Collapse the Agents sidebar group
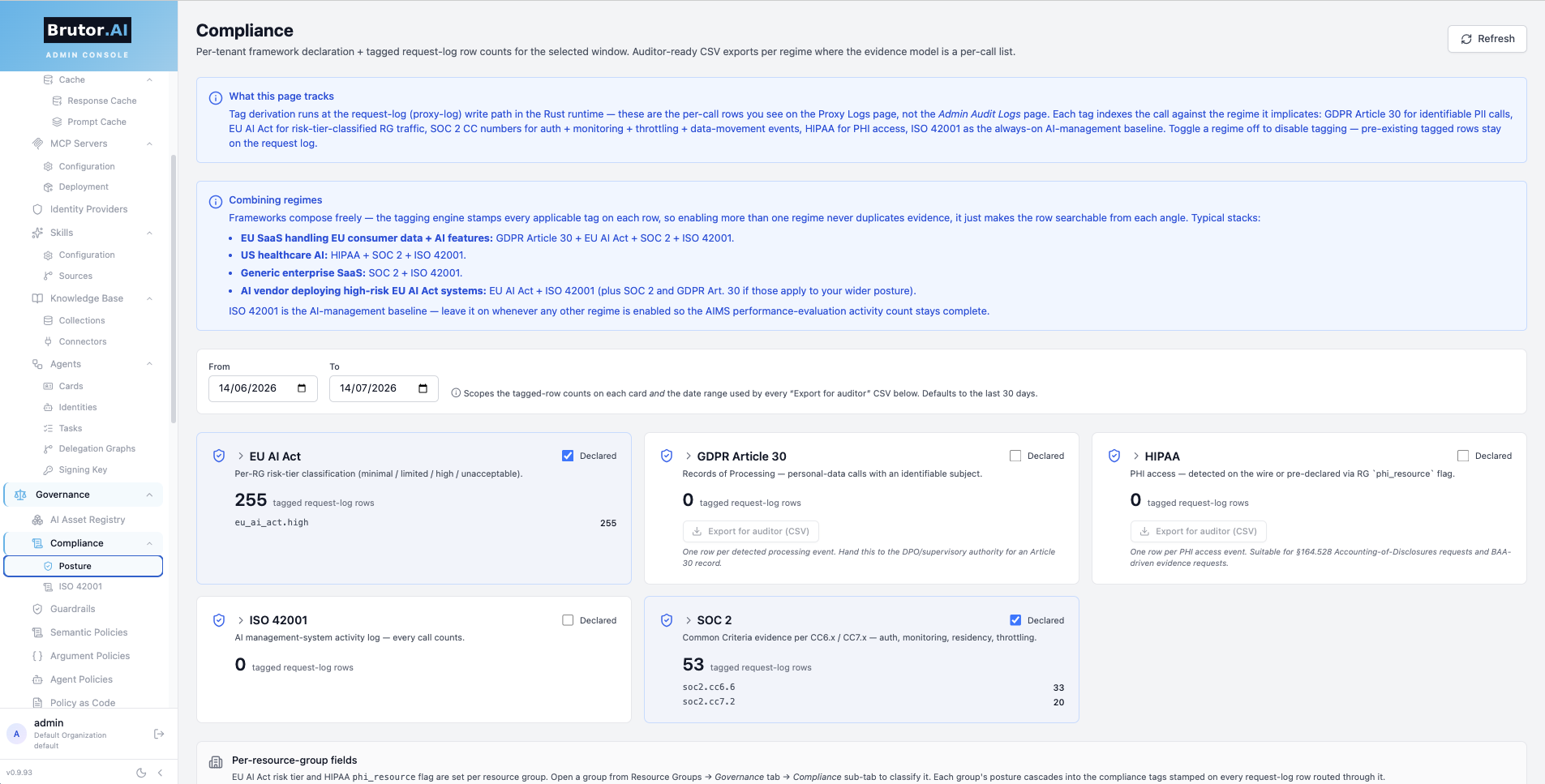The image size is (1545, 784). pos(149,364)
